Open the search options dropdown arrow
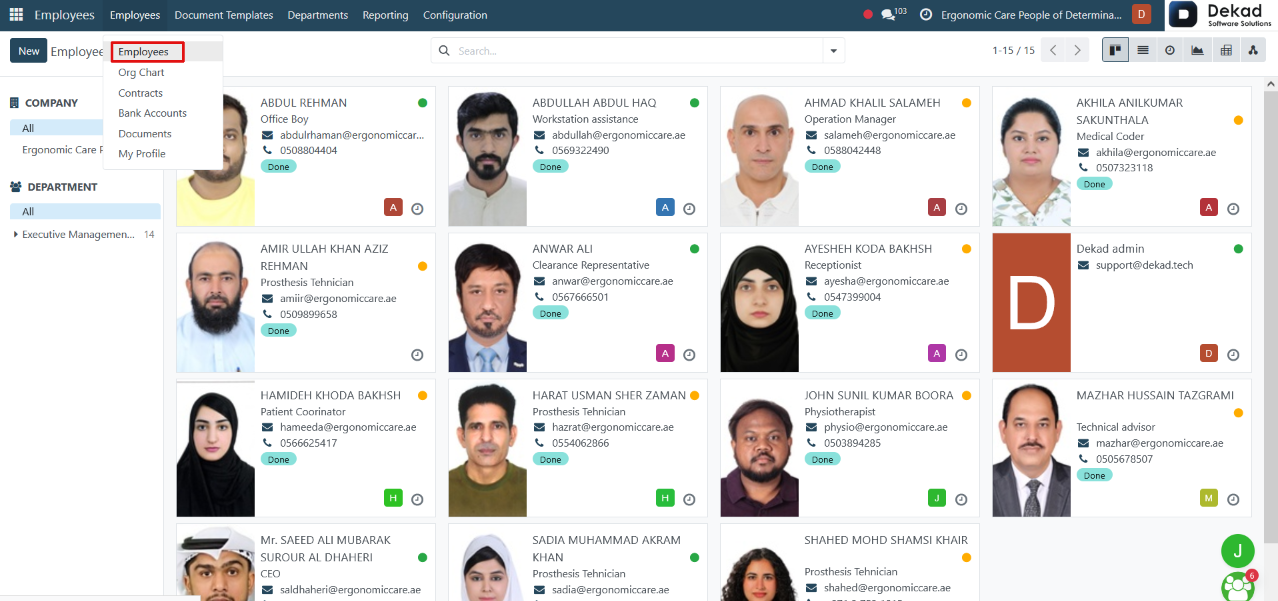This screenshot has height=601, width=1278. (833, 50)
